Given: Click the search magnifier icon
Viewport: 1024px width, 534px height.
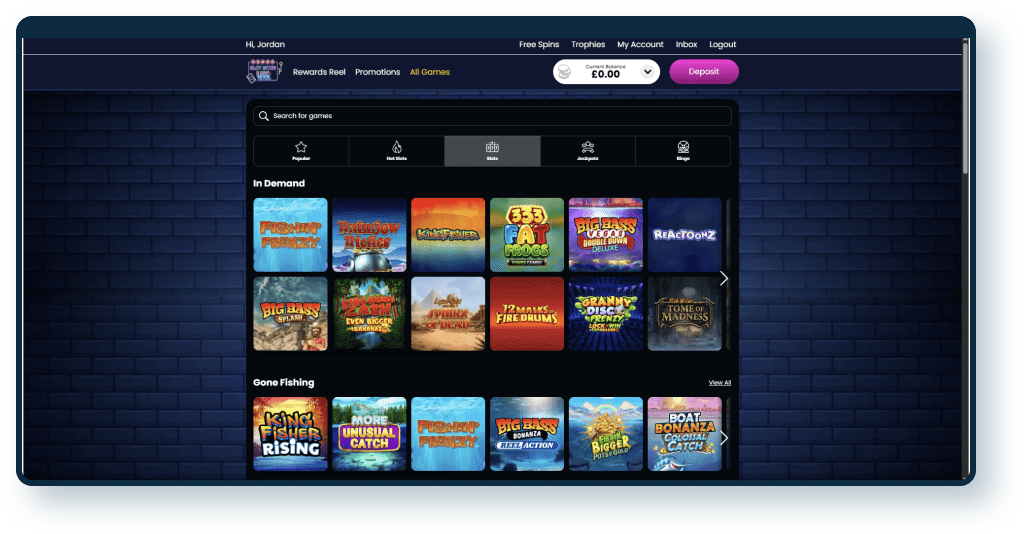Looking at the screenshot, I should point(264,116).
